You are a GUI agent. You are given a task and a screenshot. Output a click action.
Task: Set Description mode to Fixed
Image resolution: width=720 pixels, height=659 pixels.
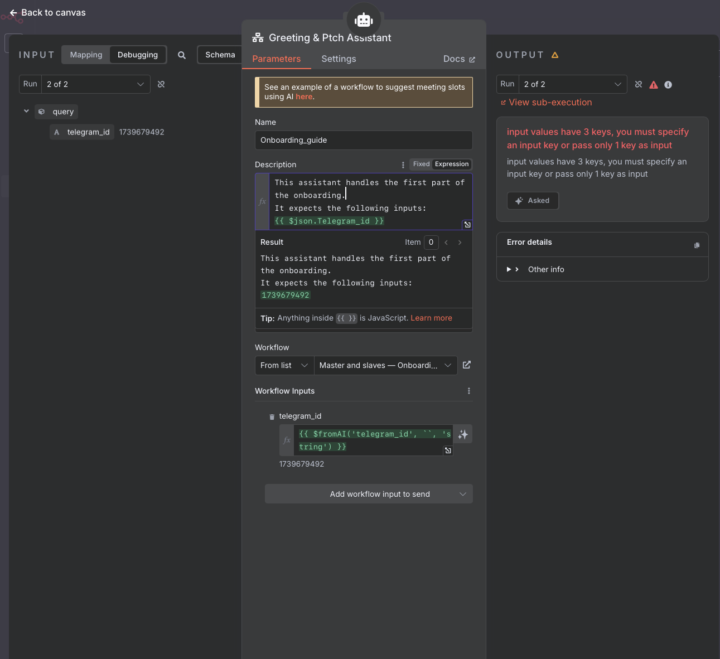pyautogui.click(x=421, y=164)
